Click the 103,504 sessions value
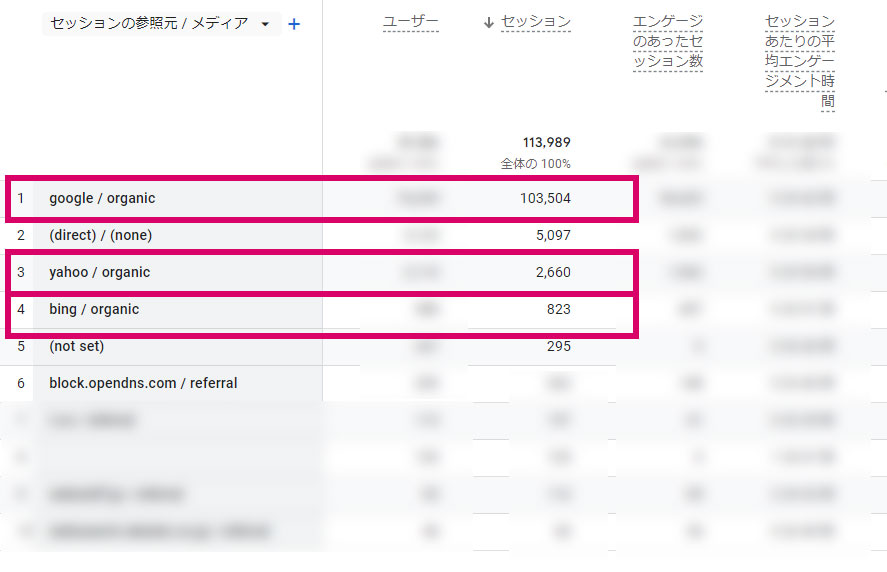Viewport: 887px width, 572px height. 545,199
